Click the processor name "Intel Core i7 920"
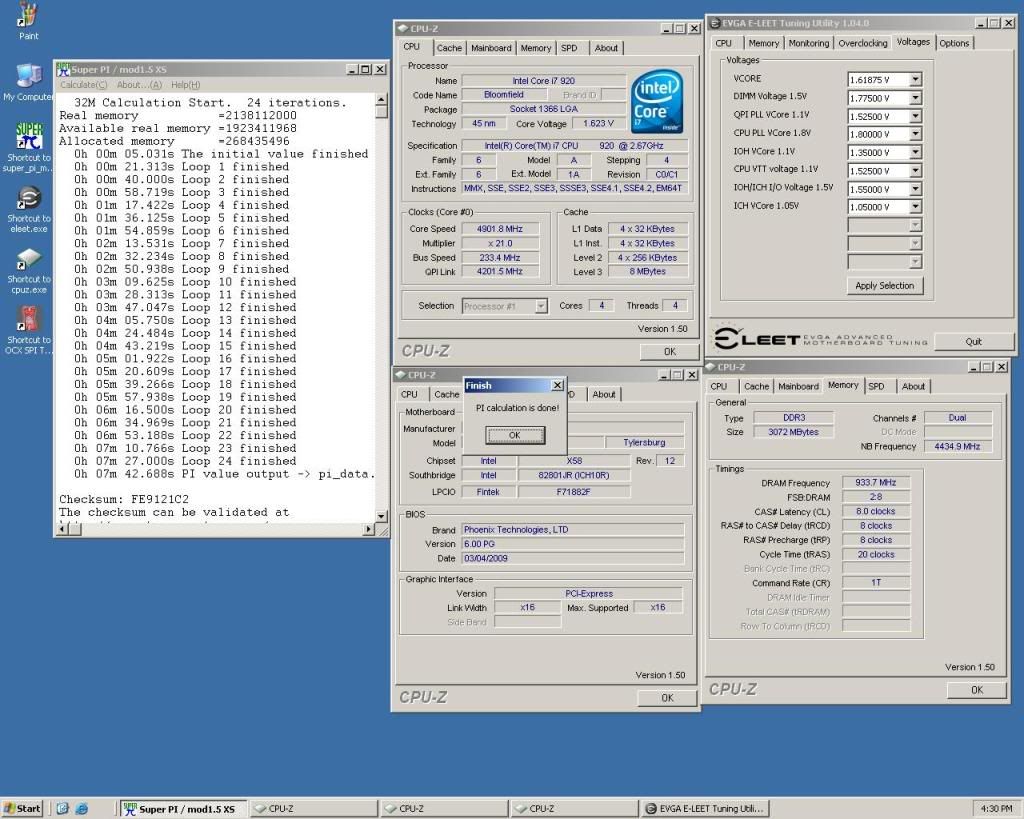This screenshot has width=1024, height=819. [543, 81]
